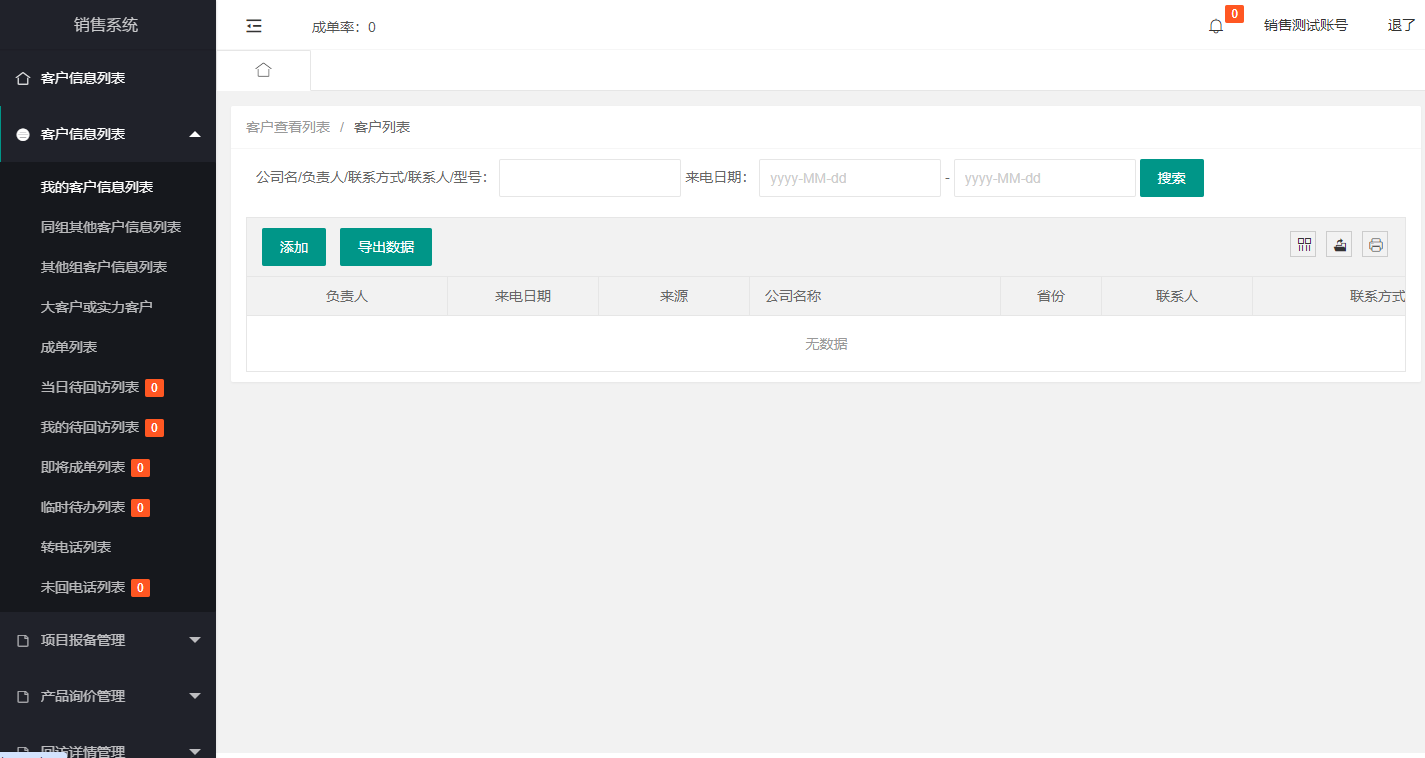
Task: Open the 销售测试账号 user menu
Action: point(1306,26)
